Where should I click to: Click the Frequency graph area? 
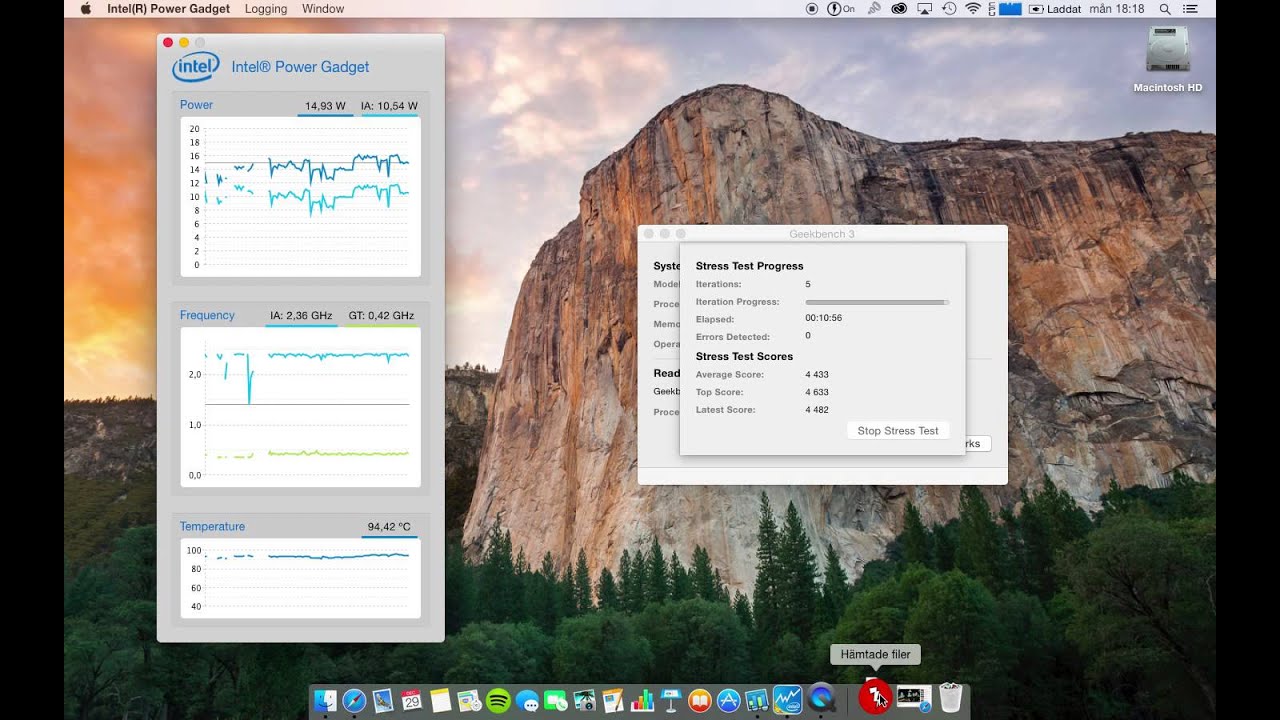301,407
